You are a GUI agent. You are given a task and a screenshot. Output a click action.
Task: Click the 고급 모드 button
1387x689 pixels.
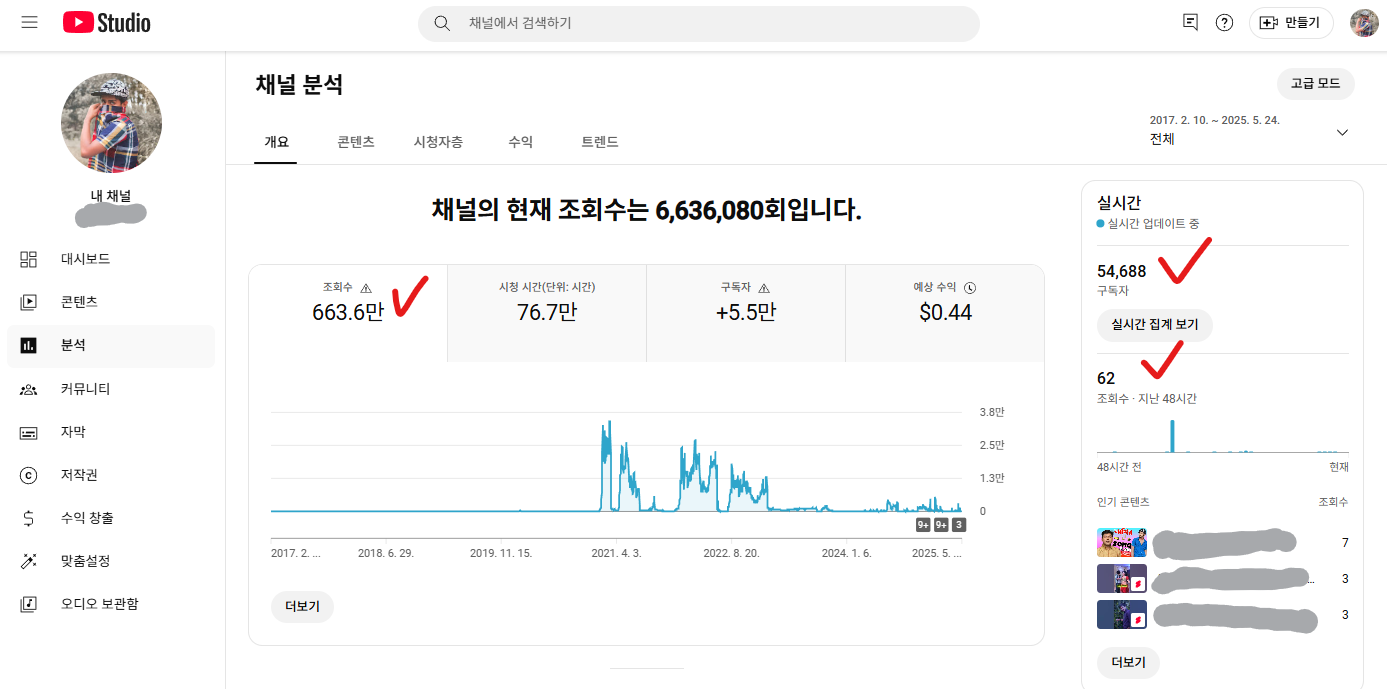coord(1315,84)
